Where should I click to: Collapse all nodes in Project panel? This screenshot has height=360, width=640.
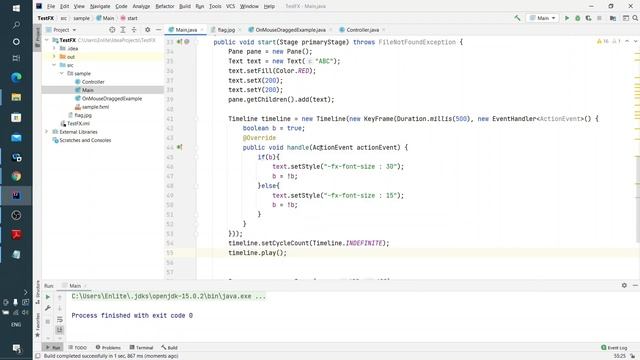point(134,30)
